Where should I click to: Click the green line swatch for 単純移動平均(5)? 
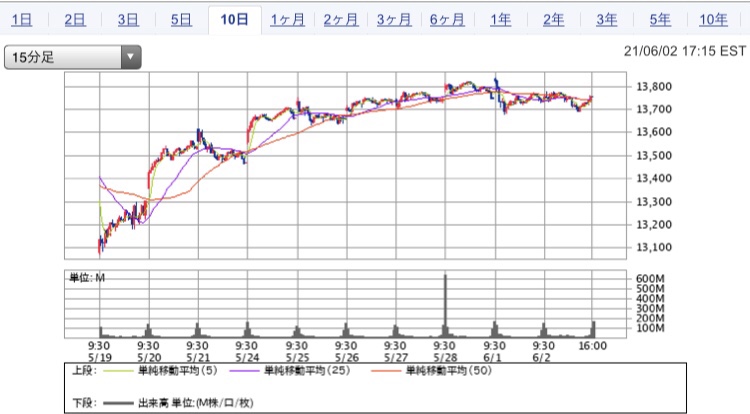point(118,371)
